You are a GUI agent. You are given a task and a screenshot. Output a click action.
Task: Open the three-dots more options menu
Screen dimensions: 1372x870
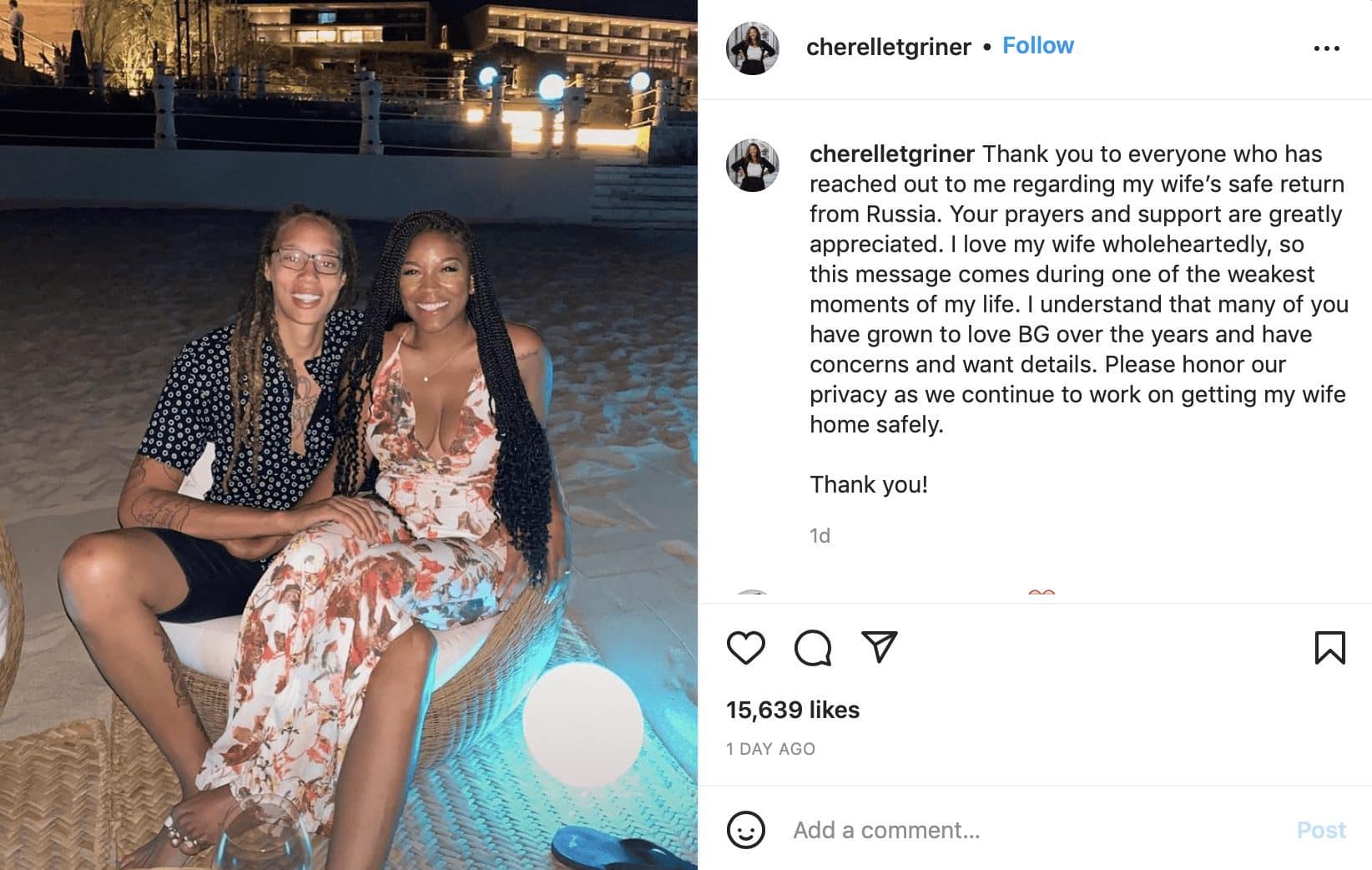coord(1326,48)
